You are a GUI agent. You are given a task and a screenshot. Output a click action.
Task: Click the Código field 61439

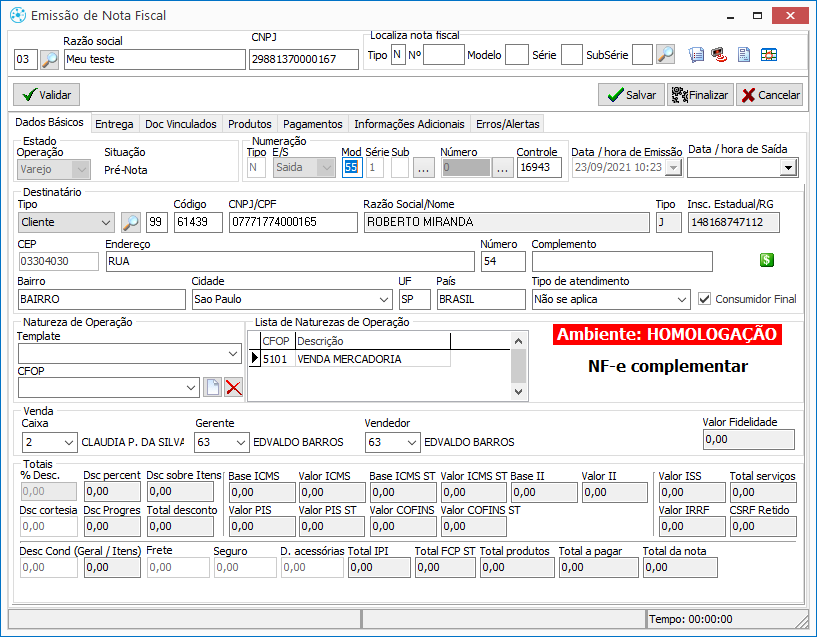(198, 222)
